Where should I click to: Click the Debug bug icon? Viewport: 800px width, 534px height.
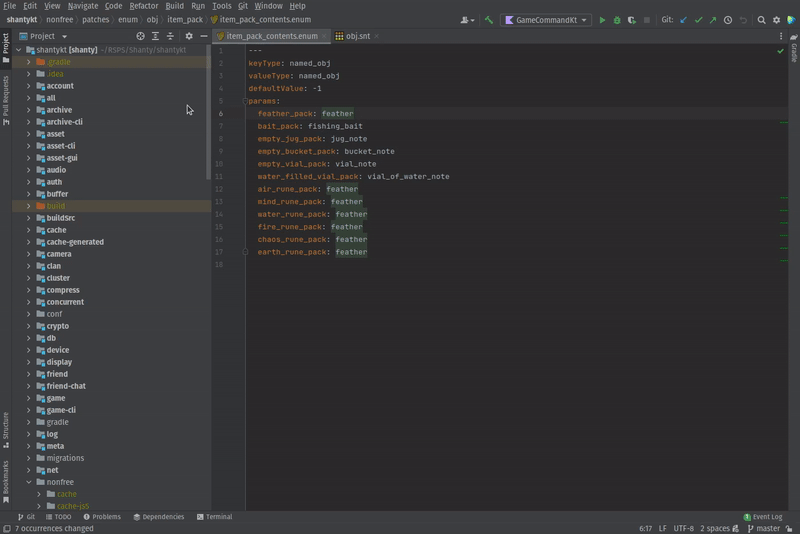coord(616,20)
